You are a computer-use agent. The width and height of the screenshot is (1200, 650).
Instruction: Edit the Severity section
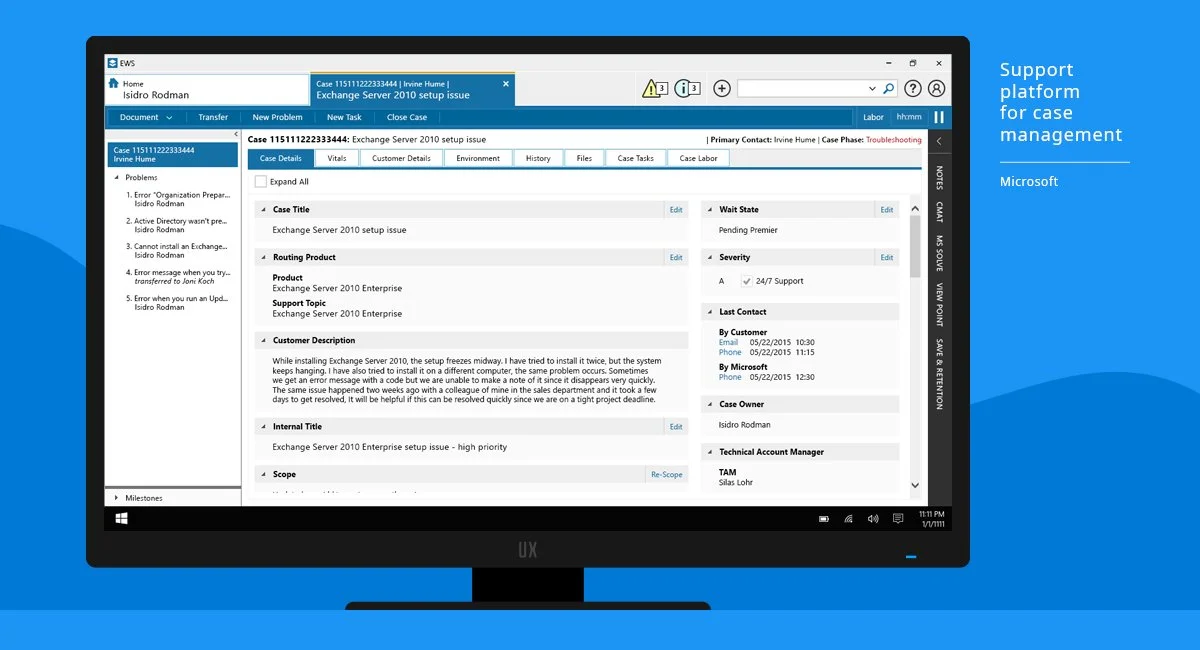(886, 257)
